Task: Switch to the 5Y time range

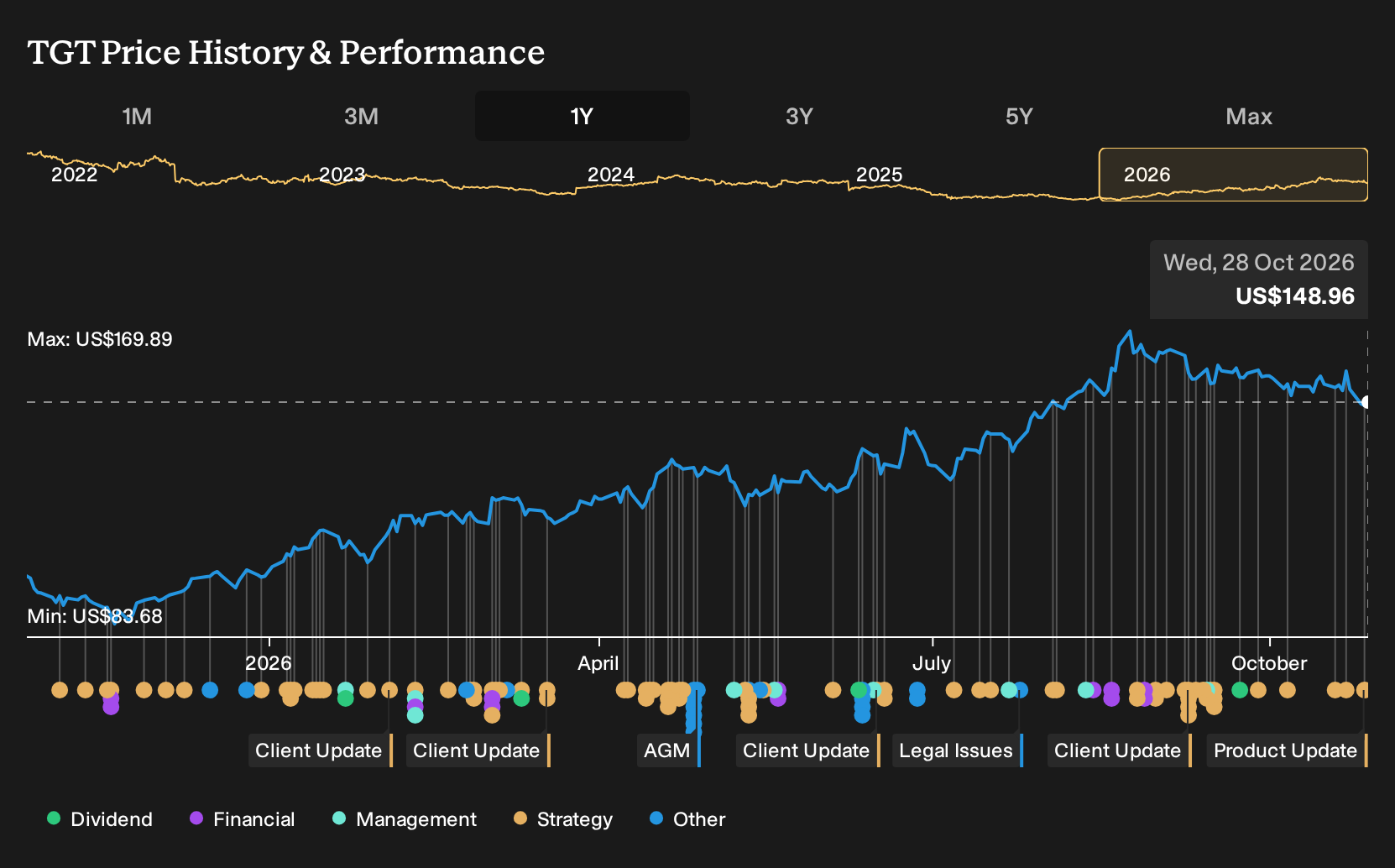Action: pos(1019,116)
